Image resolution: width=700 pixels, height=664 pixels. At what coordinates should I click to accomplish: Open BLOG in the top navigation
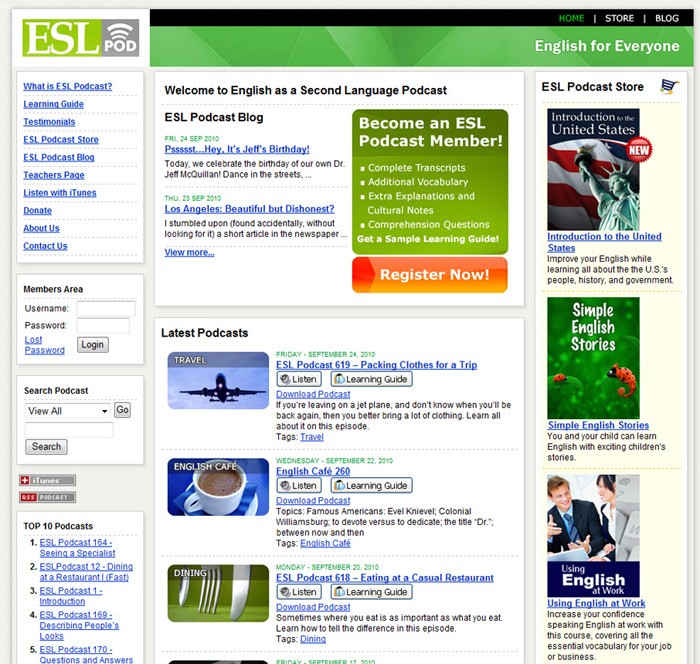tap(667, 18)
